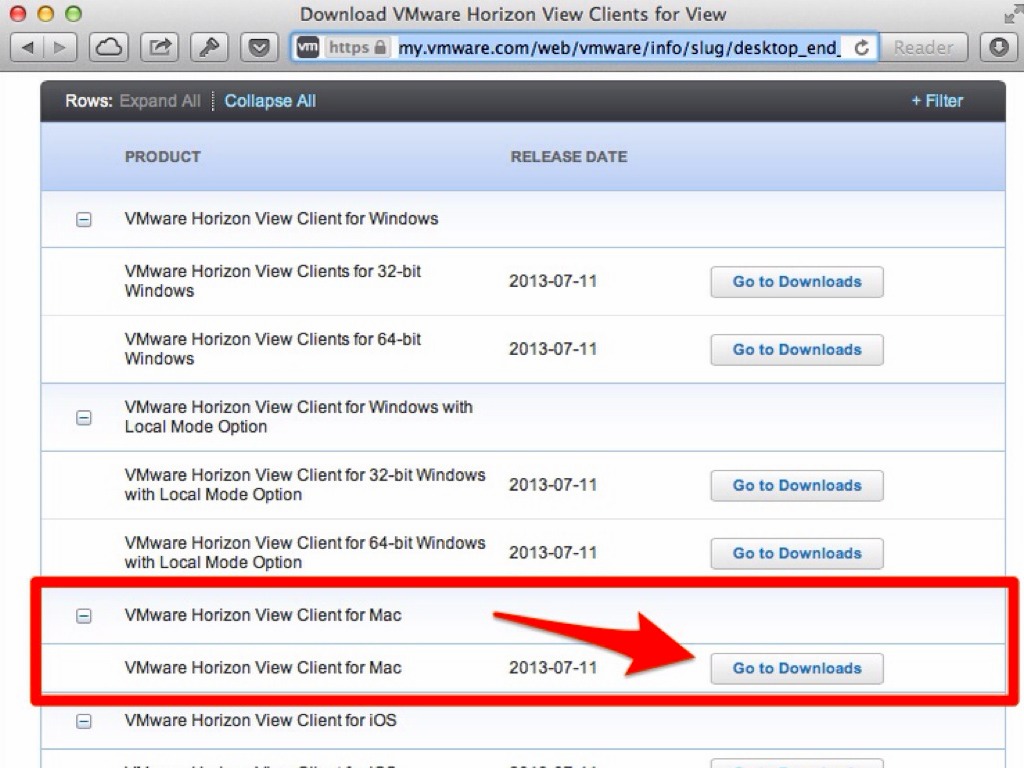Show the Downloads list button
Viewport: 1024px width, 768px height.
click(x=999, y=47)
